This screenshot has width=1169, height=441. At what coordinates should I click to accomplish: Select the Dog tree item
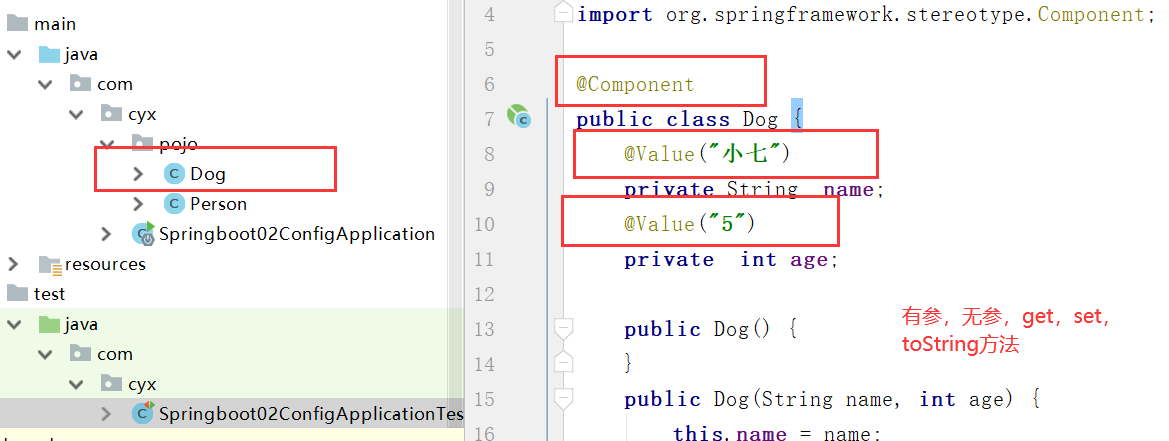coord(208,174)
